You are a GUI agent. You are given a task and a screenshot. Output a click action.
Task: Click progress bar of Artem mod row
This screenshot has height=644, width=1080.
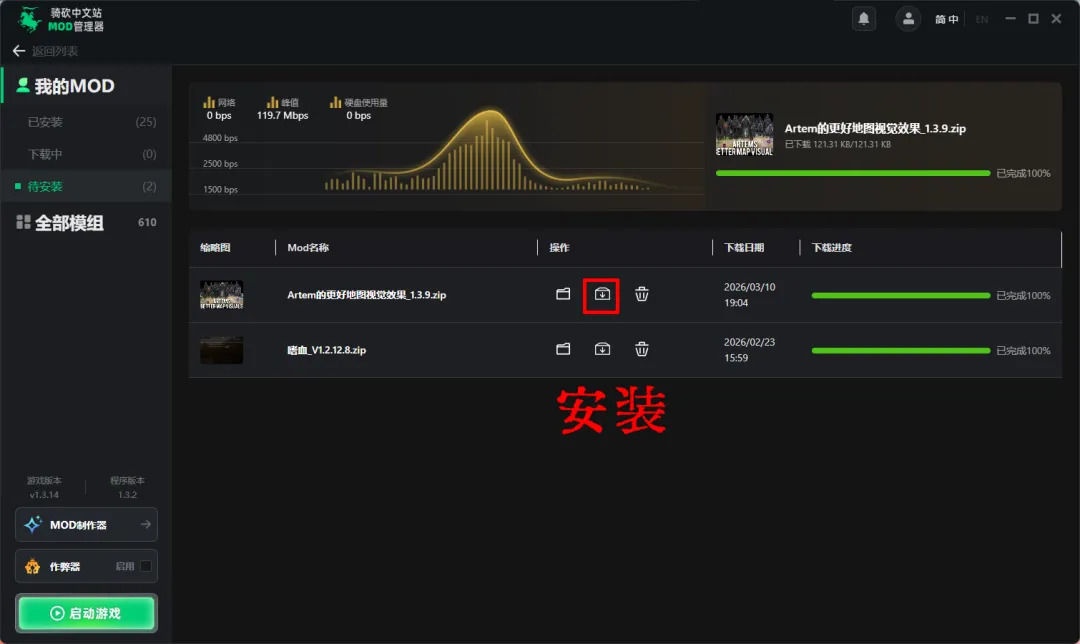pos(900,296)
